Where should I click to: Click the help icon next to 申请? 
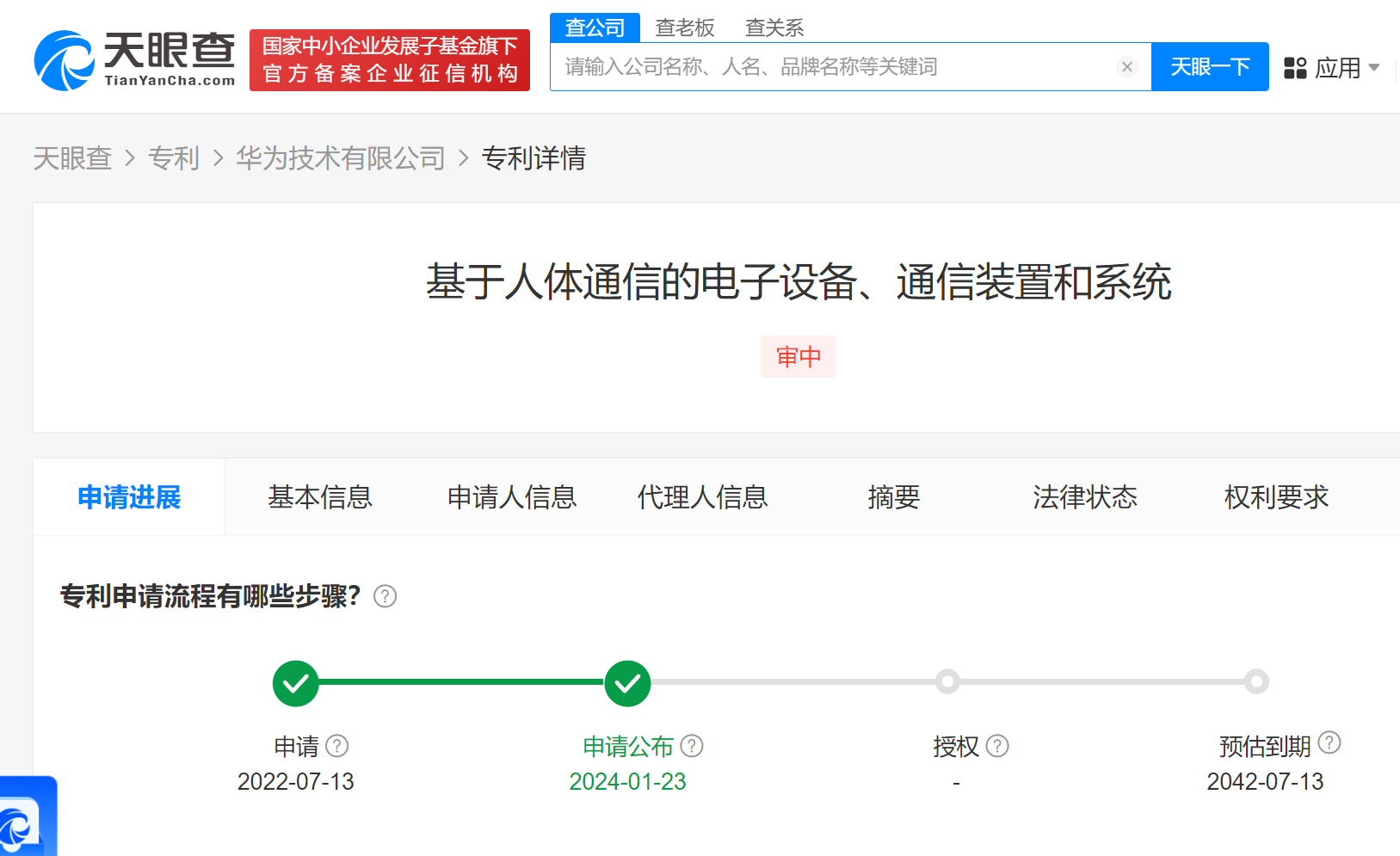point(337,746)
